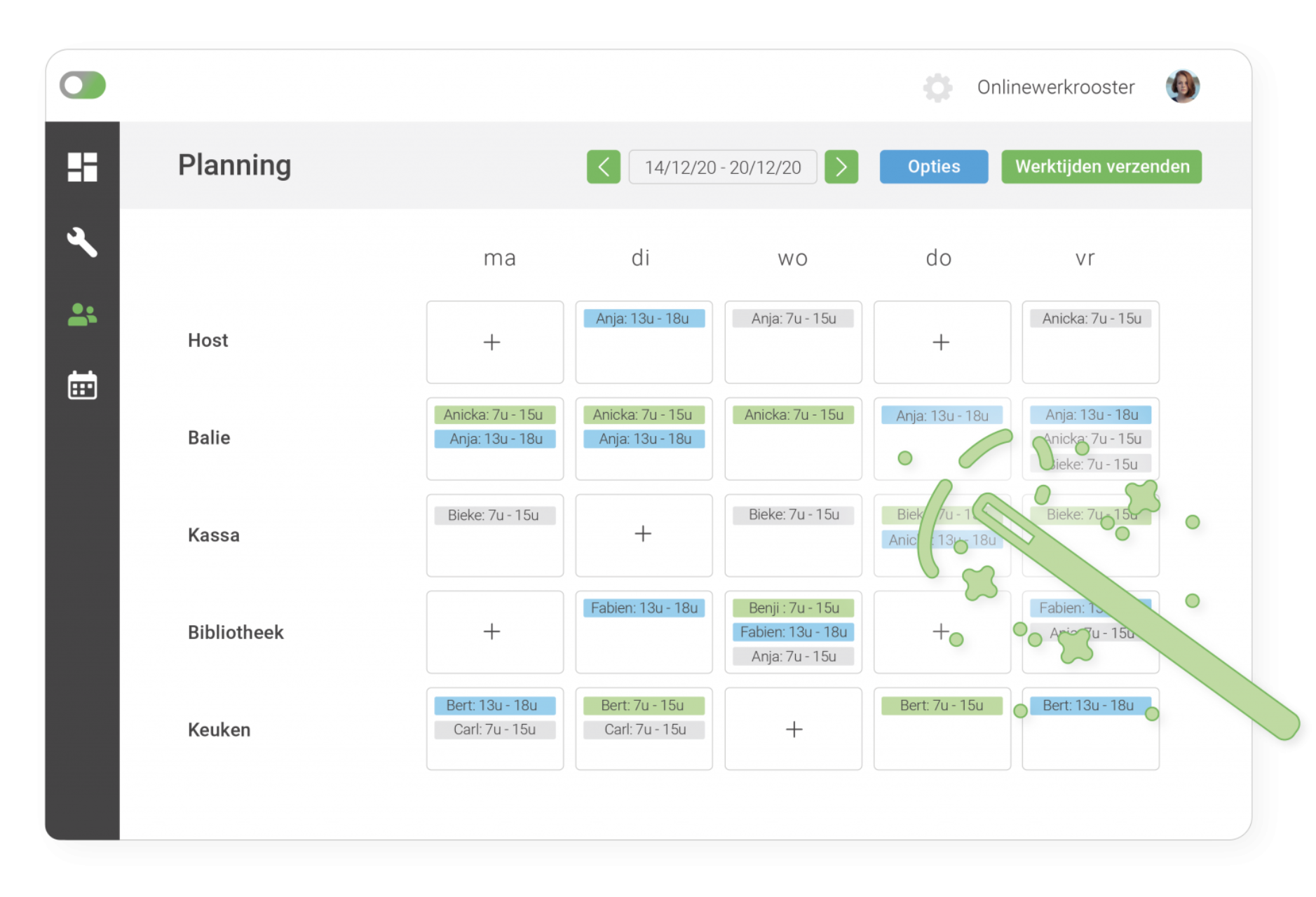Screen dimensions: 1316x897
Task: Open the 14/12/20 - 20/12/20 date range field
Action: (723, 167)
